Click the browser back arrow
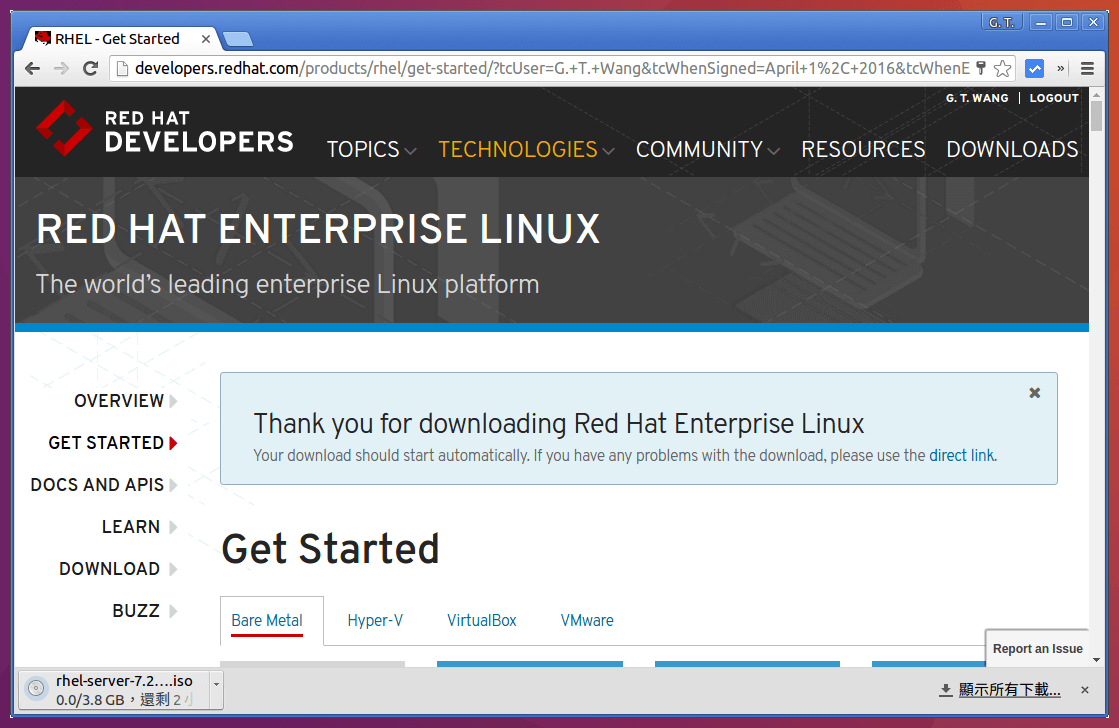The width and height of the screenshot is (1119, 728). click(x=33, y=69)
